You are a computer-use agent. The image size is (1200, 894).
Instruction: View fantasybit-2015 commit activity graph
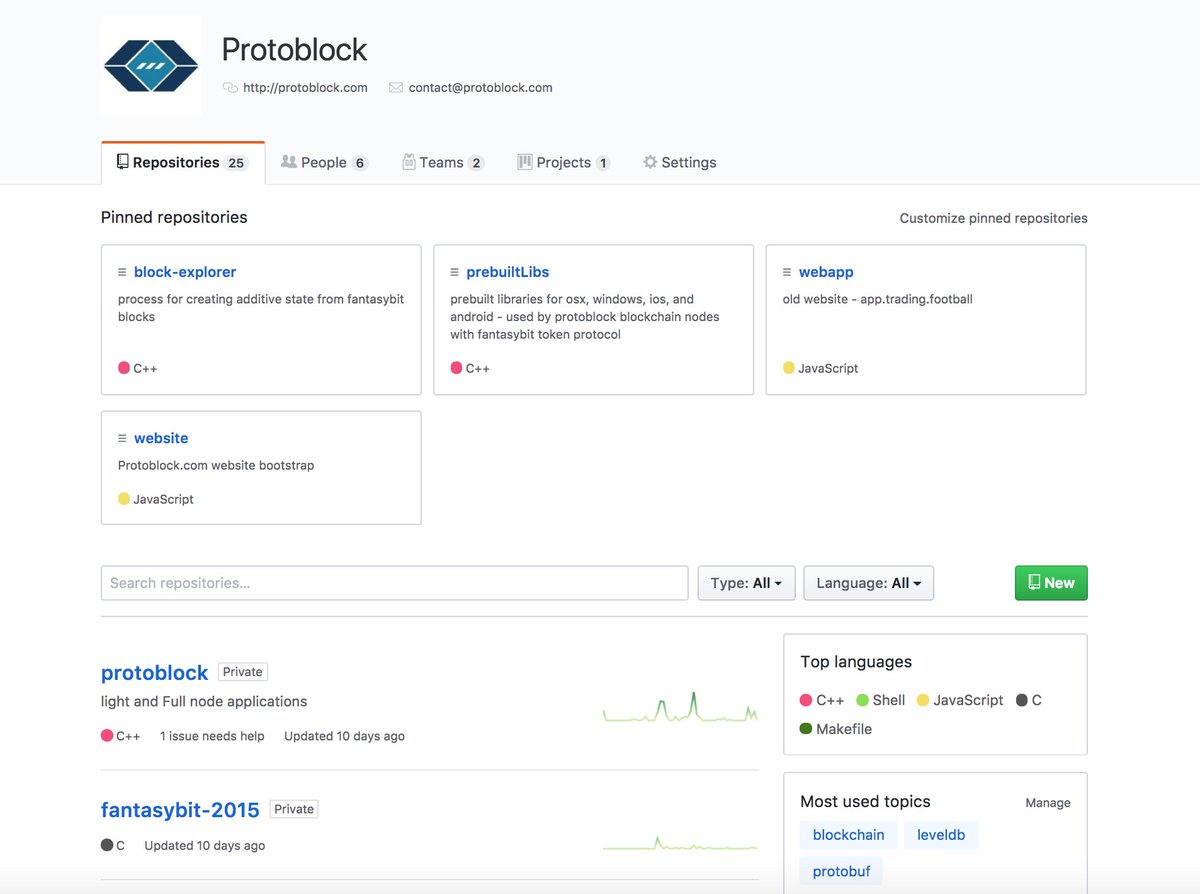pyautogui.click(x=680, y=843)
